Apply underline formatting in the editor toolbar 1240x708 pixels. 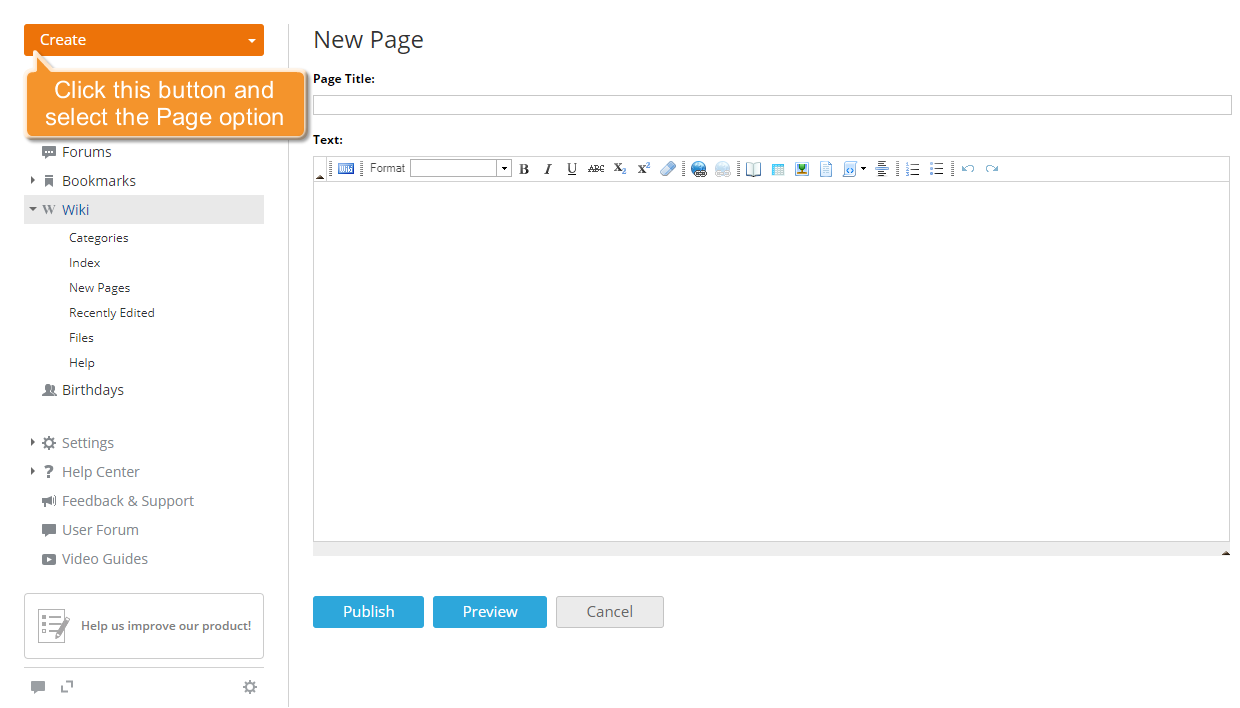(x=572, y=169)
